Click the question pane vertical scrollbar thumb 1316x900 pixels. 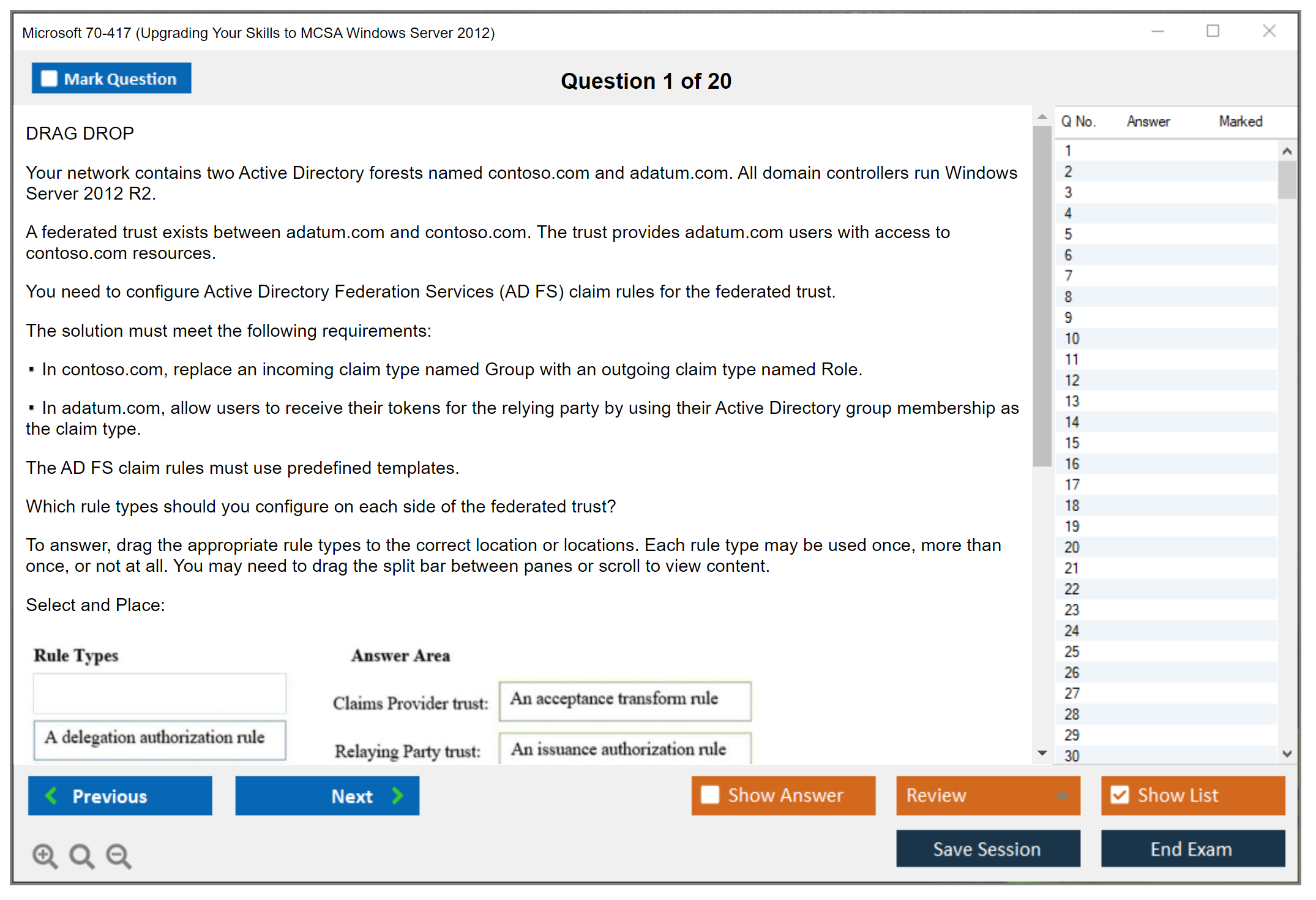[1042, 297]
